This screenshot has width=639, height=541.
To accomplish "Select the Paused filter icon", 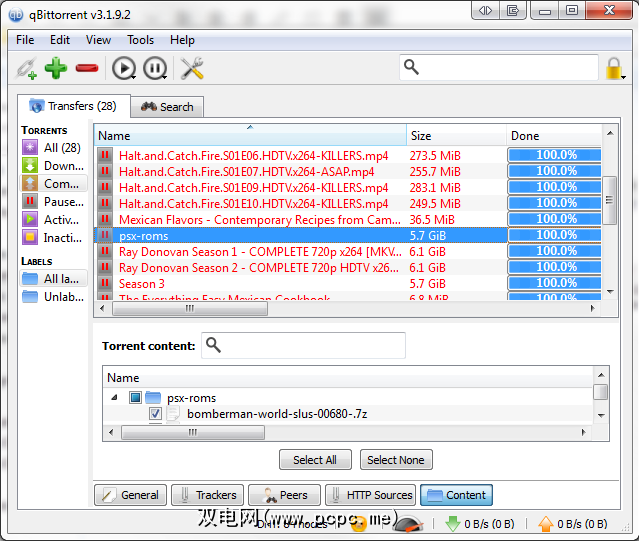I will click(x=30, y=201).
